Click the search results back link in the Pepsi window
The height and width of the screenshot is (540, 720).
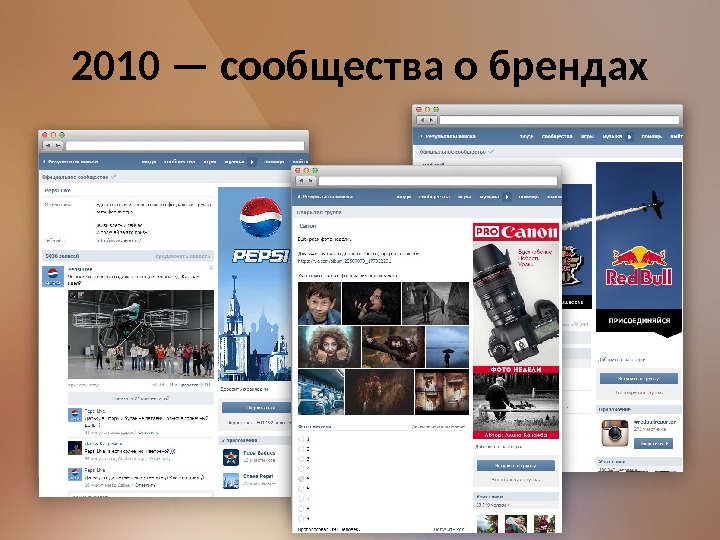click(70, 162)
